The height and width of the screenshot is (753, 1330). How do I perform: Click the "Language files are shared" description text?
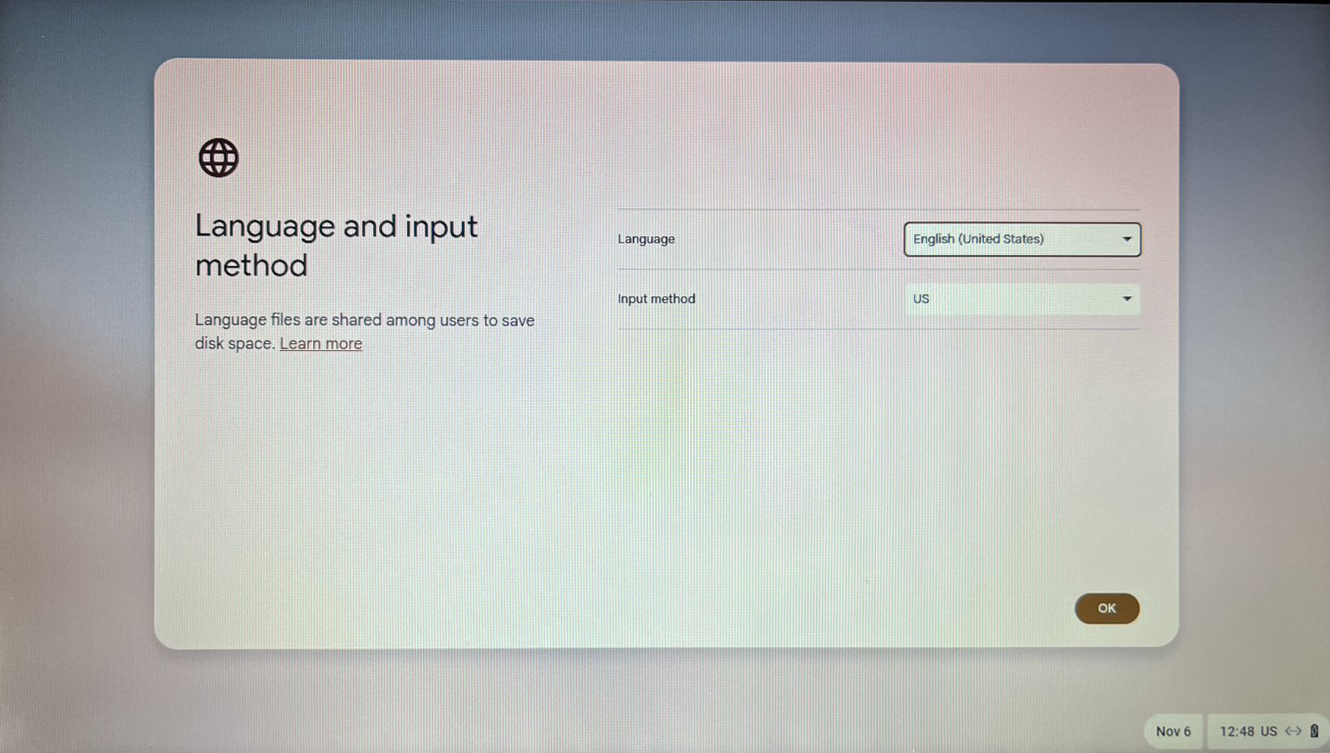pyautogui.click(x=364, y=321)
